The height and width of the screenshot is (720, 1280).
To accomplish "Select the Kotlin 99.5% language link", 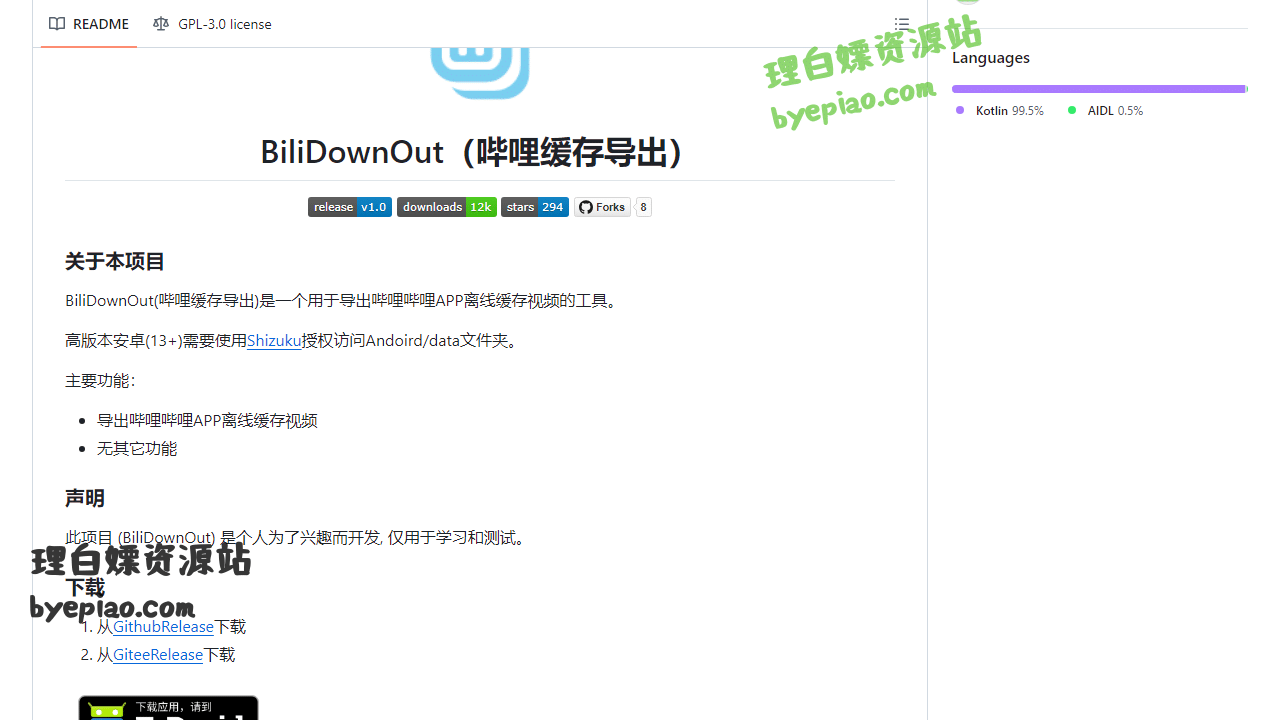I will 999,111.
